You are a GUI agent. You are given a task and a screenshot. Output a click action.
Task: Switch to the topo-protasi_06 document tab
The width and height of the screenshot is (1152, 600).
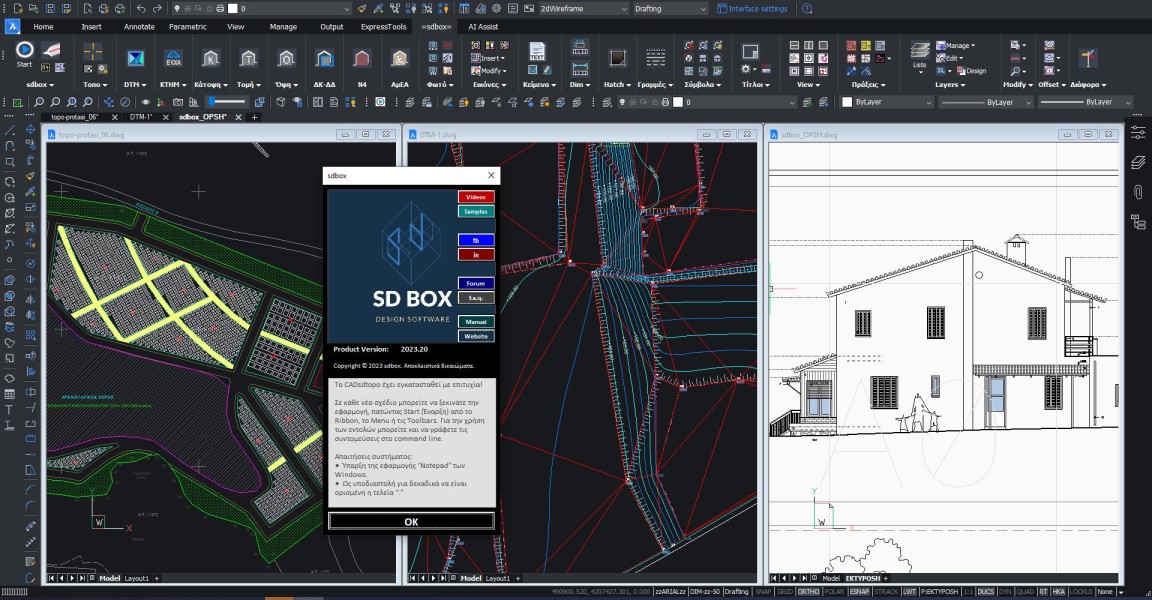[x=75, y=117]
